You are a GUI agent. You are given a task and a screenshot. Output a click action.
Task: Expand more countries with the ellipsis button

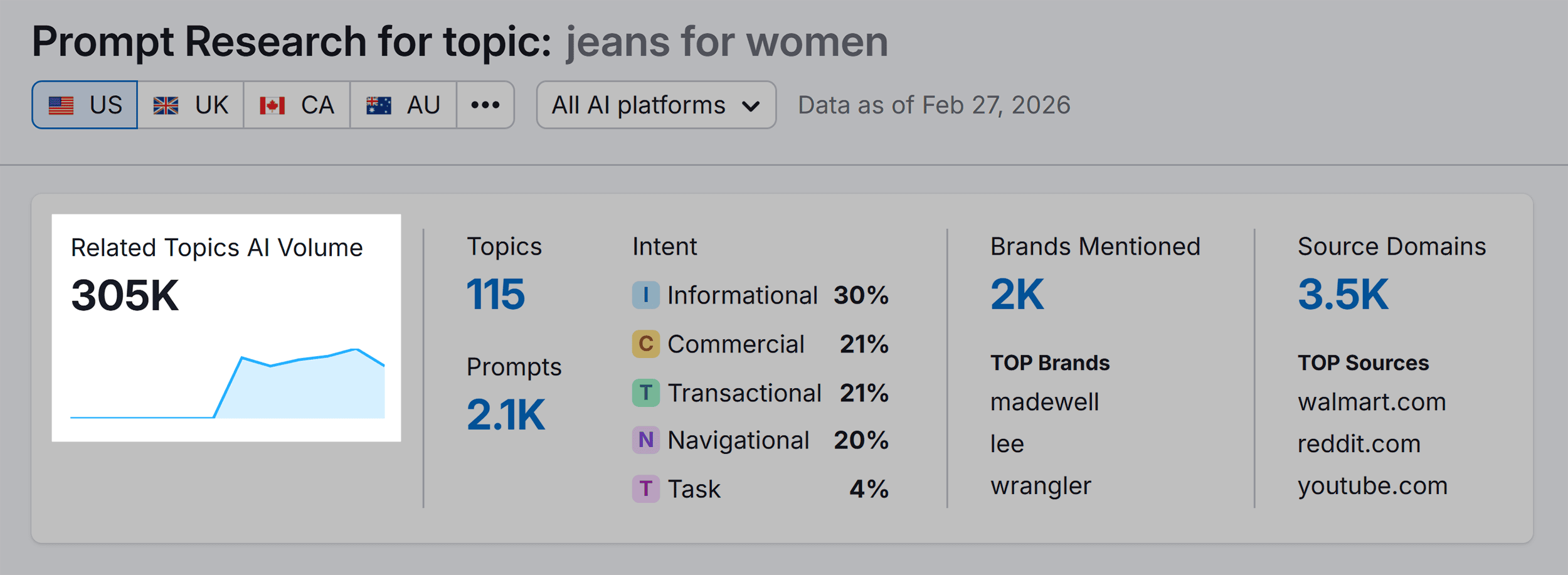[x=485, y=105]
